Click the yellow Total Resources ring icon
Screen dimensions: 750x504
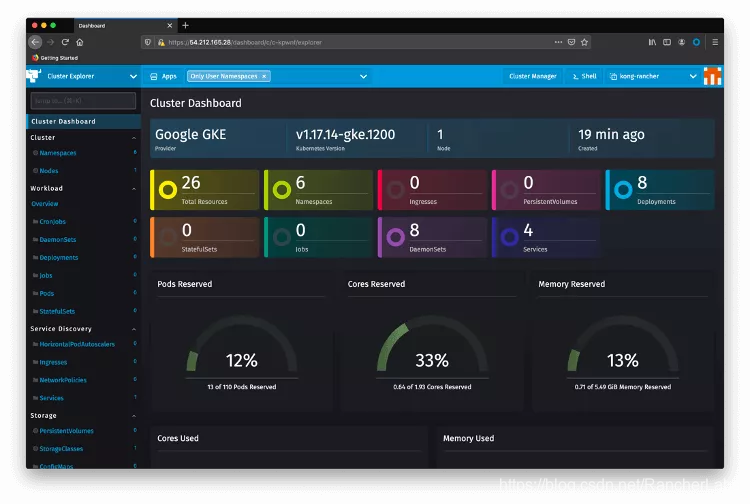pos(168,190)
